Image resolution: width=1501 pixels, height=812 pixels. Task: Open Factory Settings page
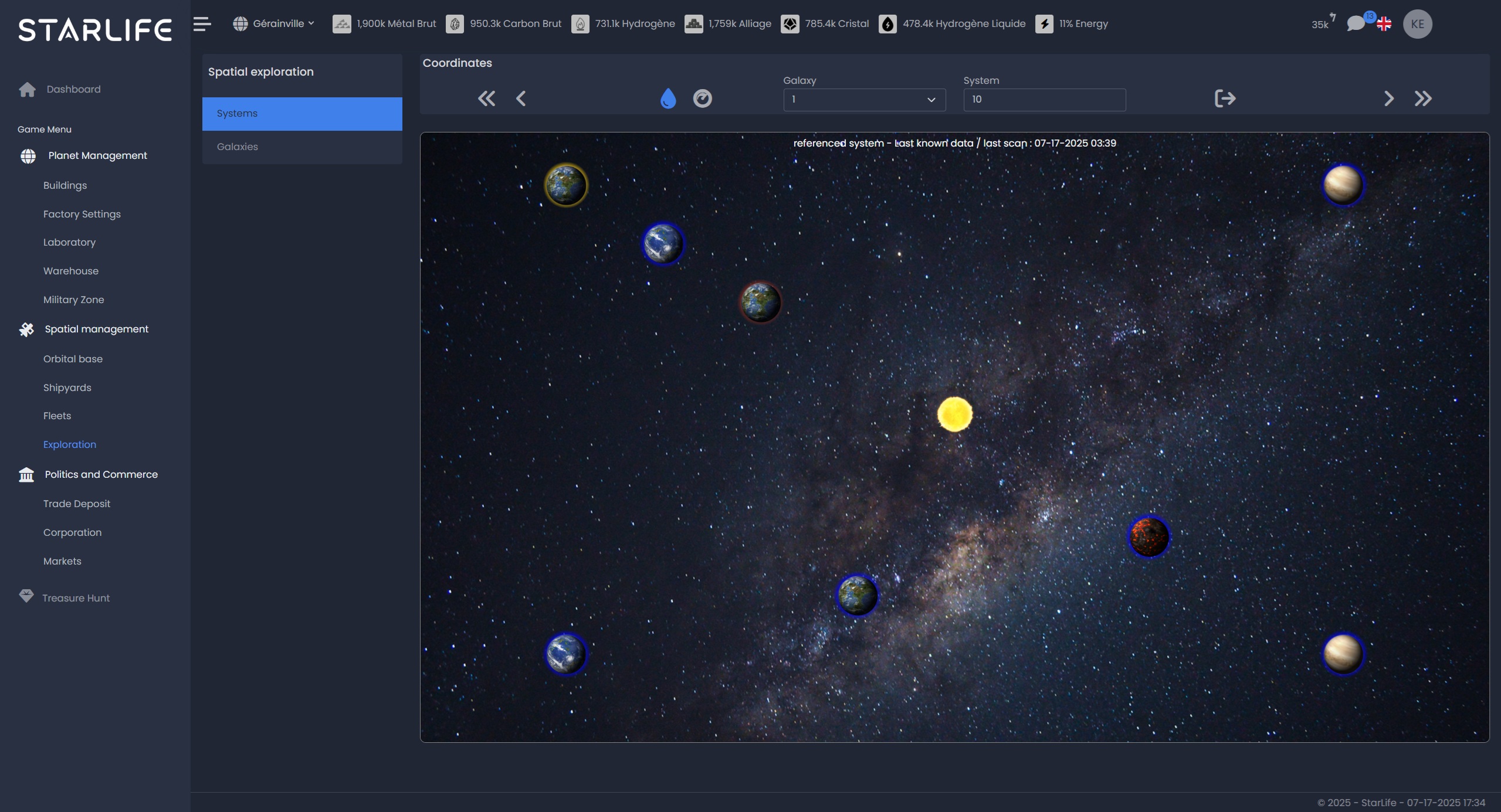(x=82, y=214)
